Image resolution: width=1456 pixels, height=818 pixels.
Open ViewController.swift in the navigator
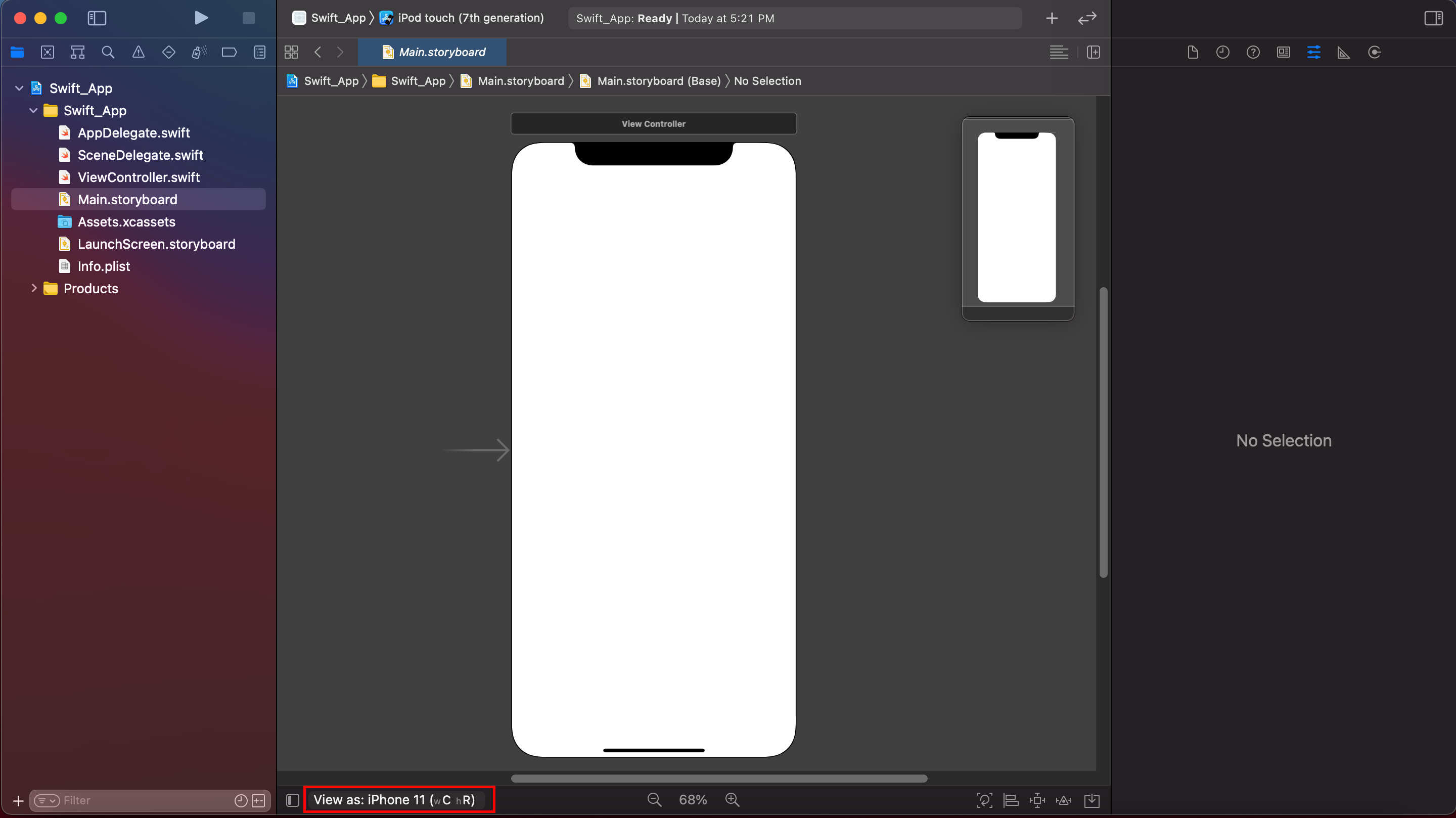[x=139, y=177]
